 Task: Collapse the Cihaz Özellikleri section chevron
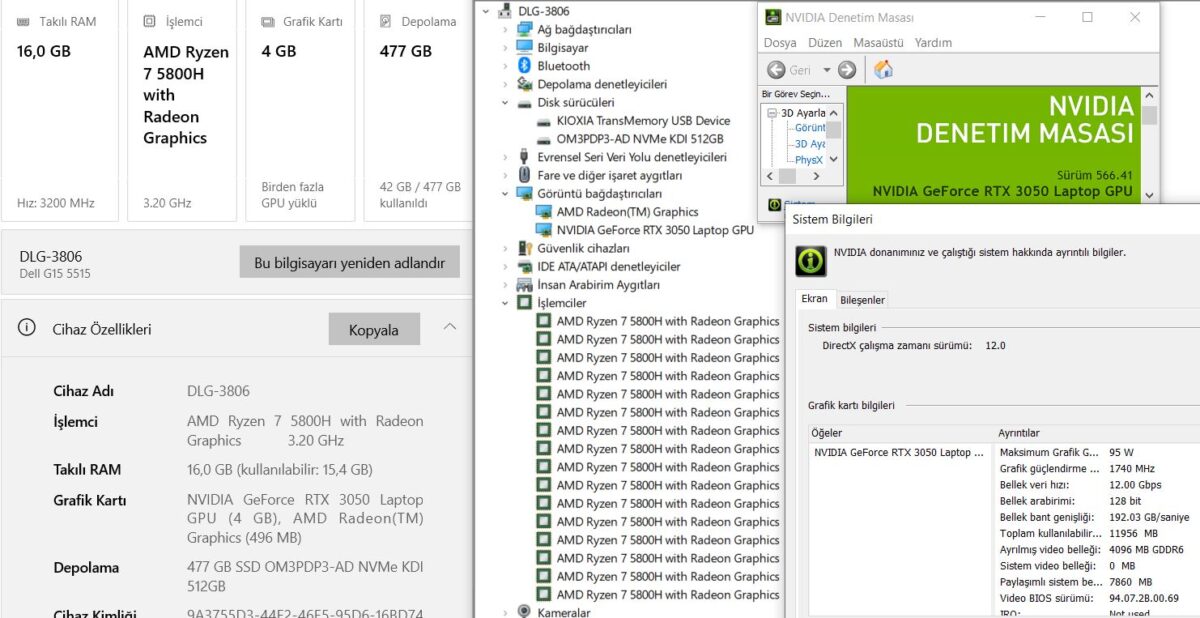(x=450, y=327)
